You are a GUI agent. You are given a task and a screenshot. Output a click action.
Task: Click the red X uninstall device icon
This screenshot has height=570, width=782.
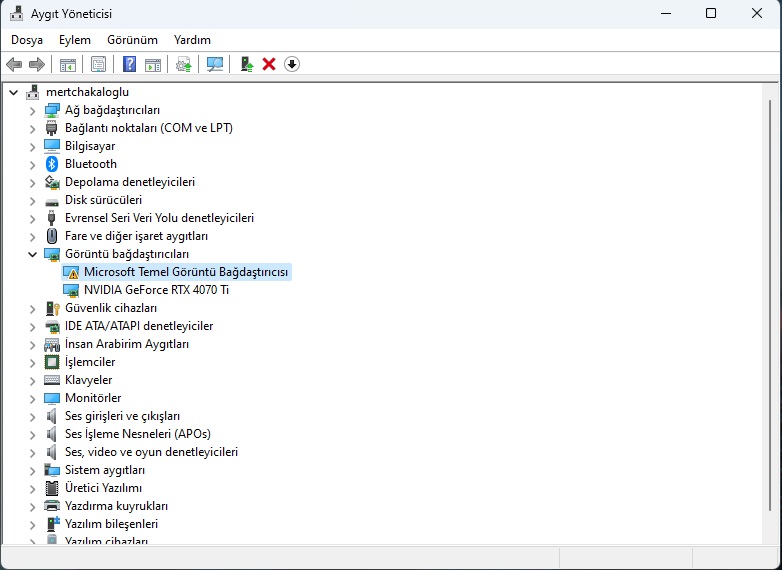(269, 64)
